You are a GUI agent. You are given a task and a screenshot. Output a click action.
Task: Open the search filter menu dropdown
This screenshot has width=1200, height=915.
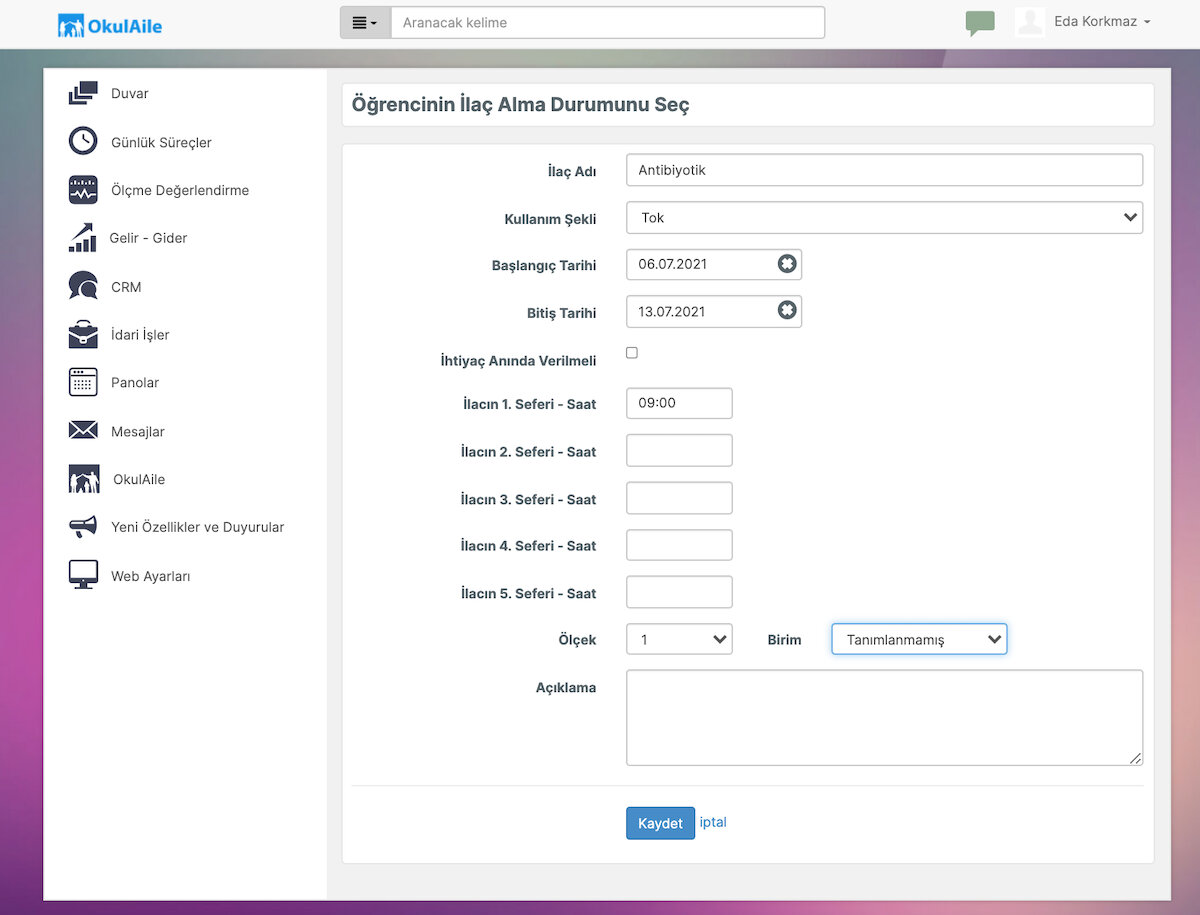pos(365,22)
